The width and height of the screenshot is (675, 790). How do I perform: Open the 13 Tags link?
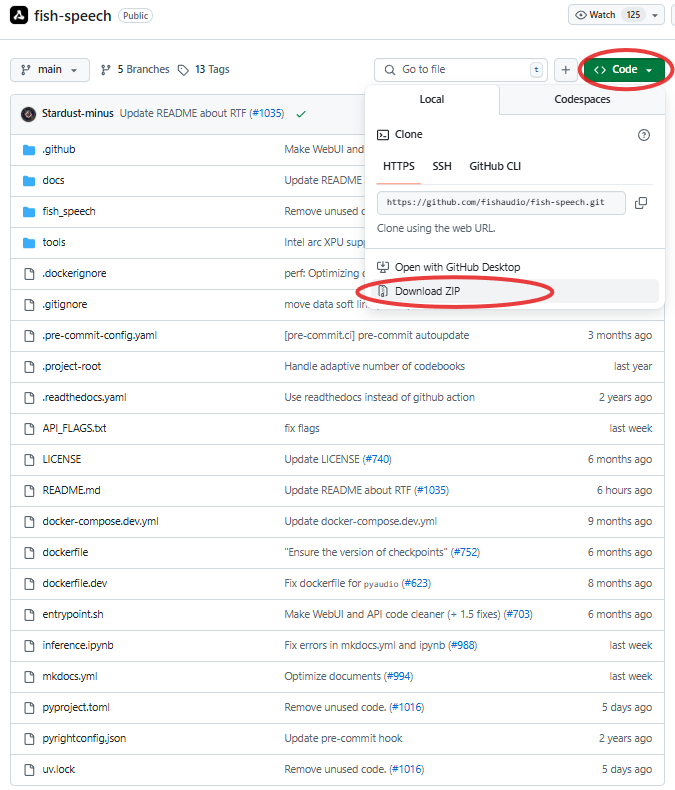click(x=204, y=70)
